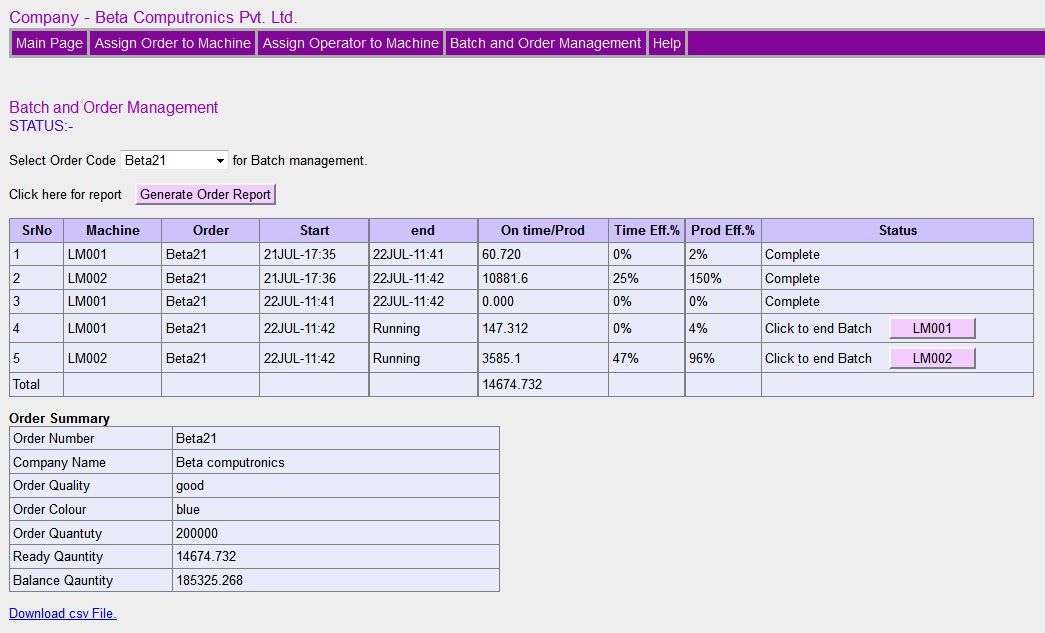
Task: Click the Time Eff.% column header
Action: [646, 230]
